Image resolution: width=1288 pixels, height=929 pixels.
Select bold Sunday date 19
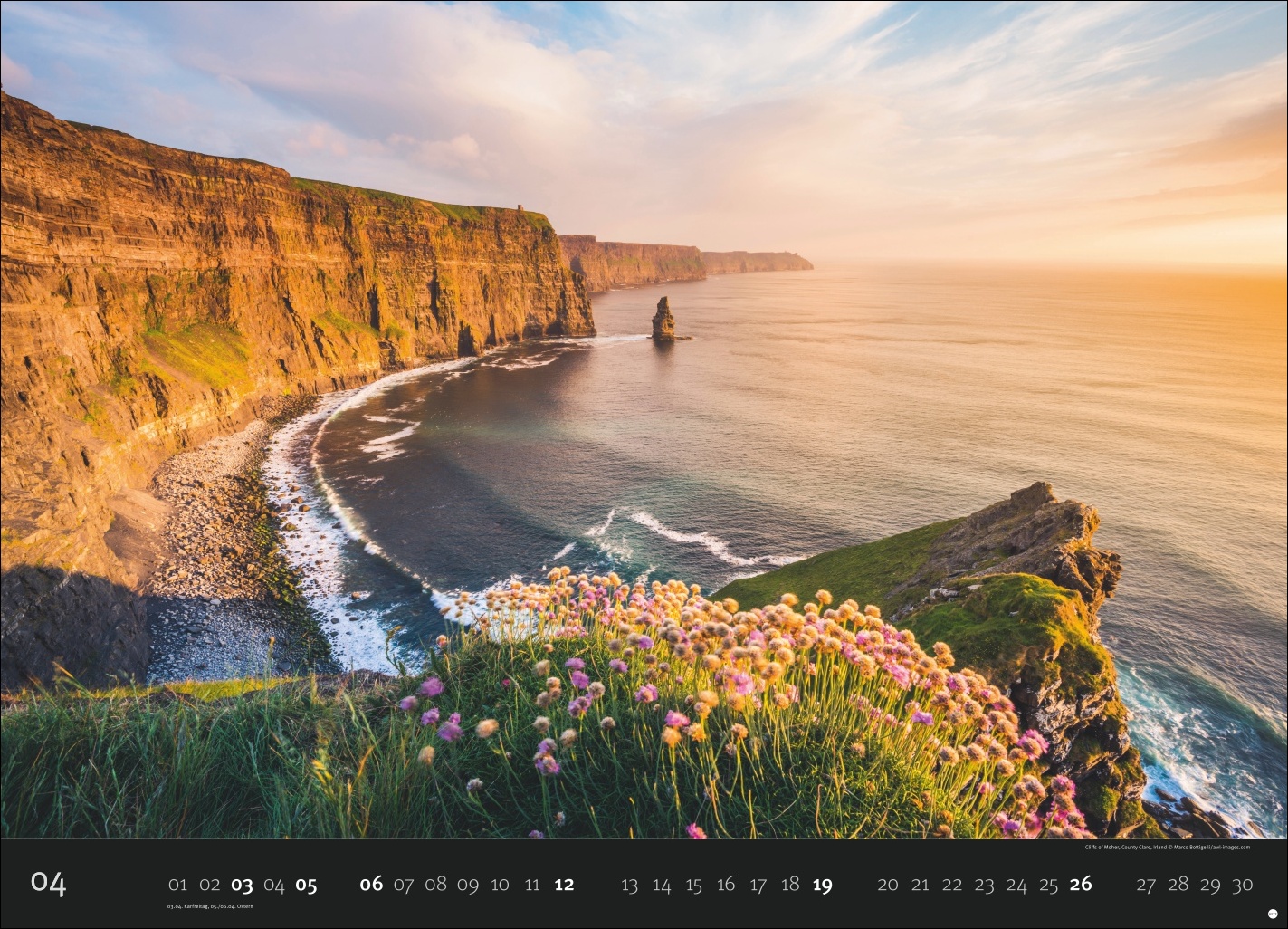pos(822,885)
